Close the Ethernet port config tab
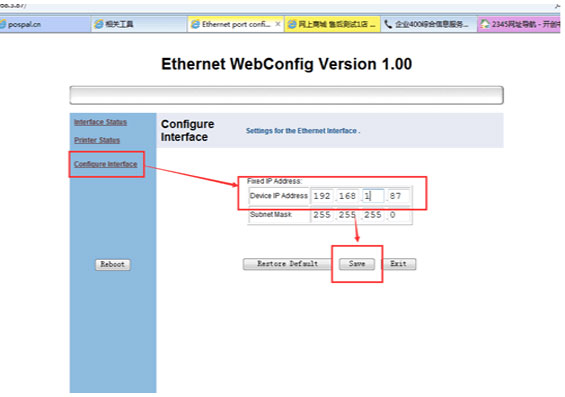The image size is (565, 397). [277, 24]
